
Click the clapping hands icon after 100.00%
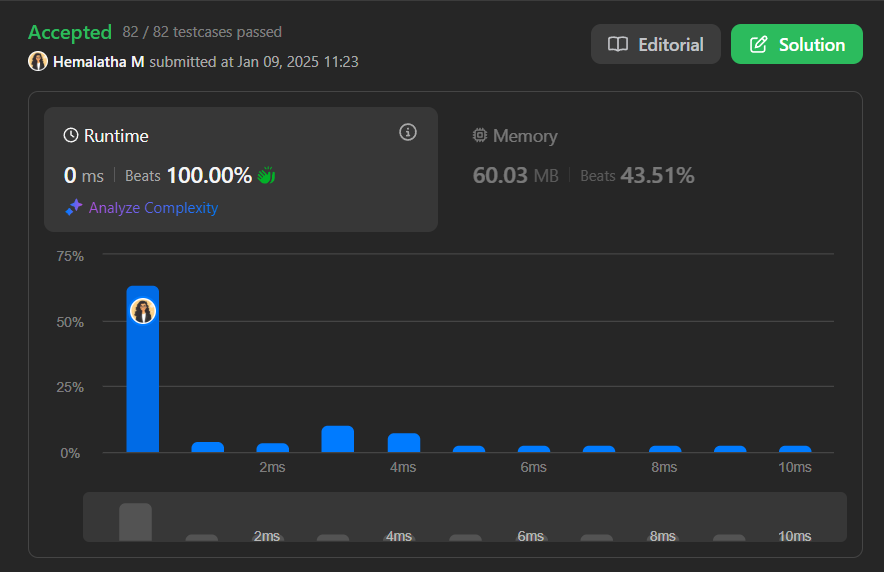click(266, 176)
